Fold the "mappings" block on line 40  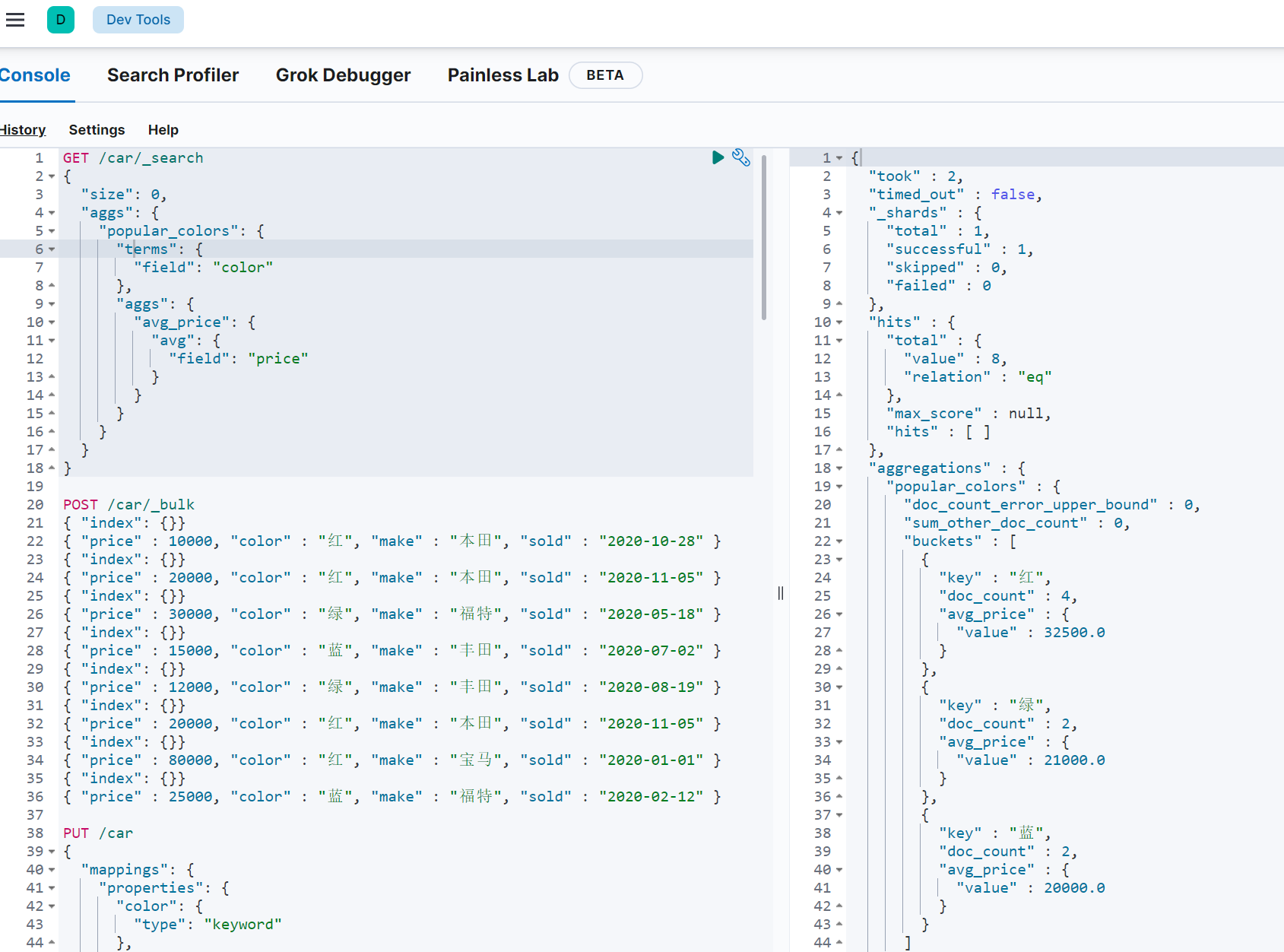(x=52, y=870)
